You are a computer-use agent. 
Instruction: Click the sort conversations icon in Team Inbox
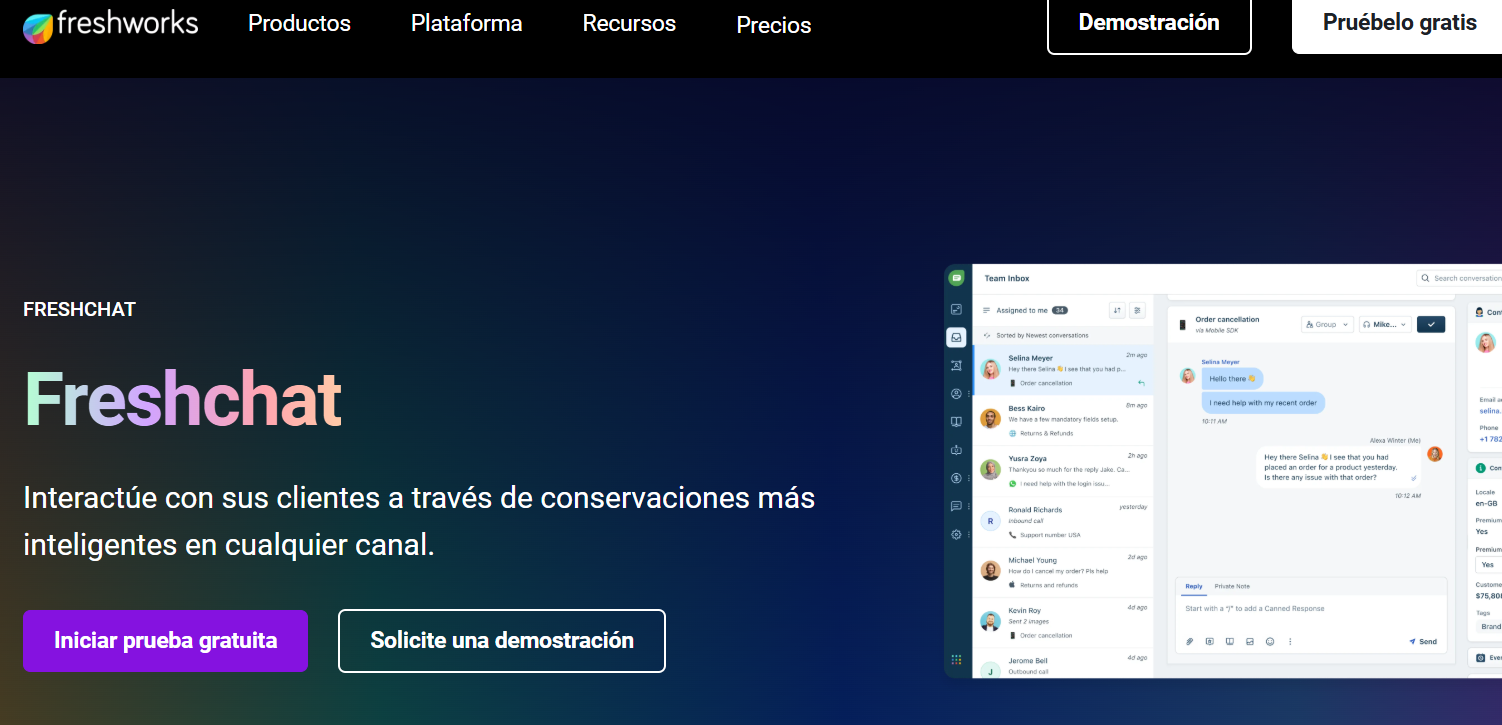pyautogui.click(x=1117, y=310)
